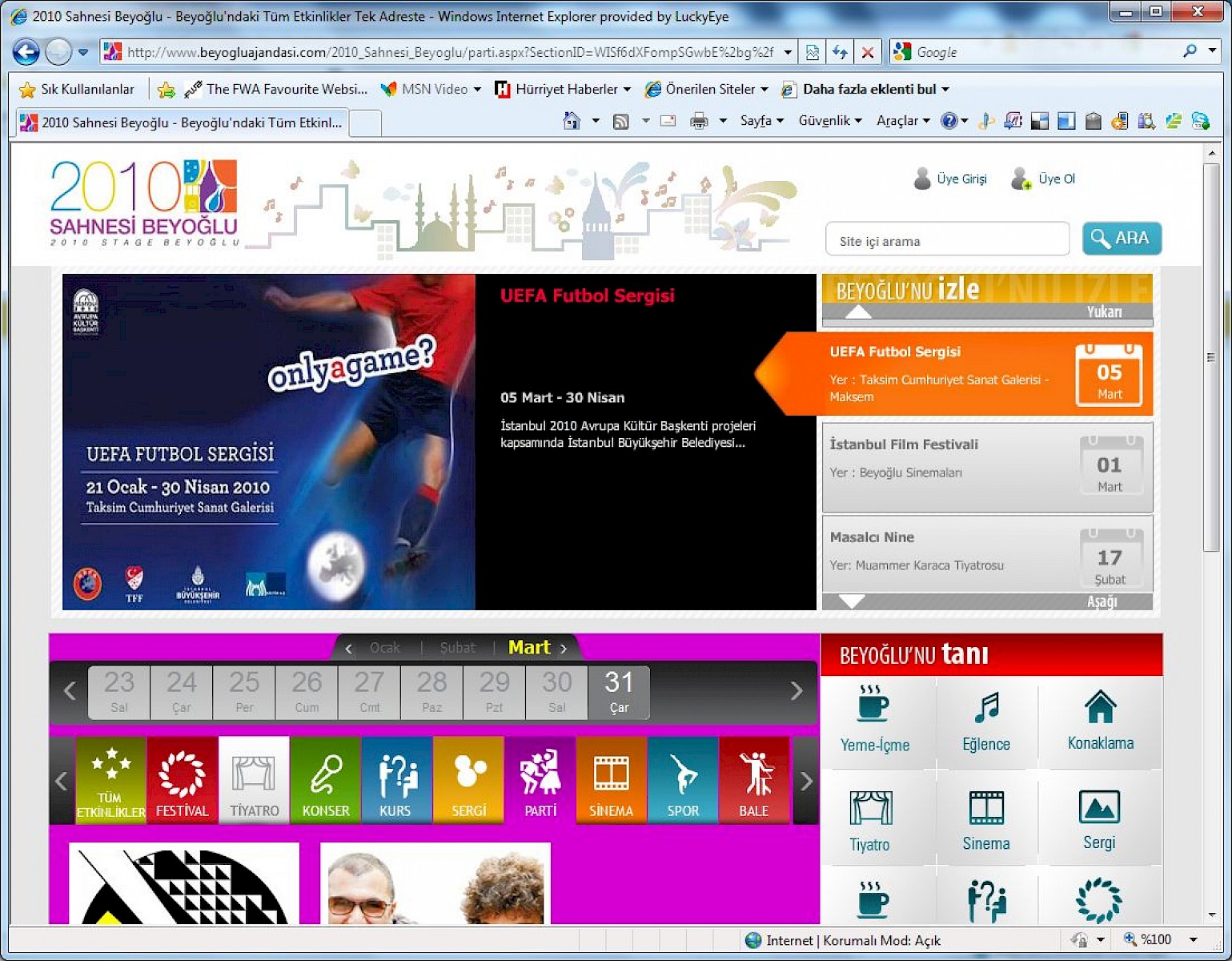Expand the Araçlar menu
Image resolution: width=1232 pixels, height=961 pixels.
pyautogui.click(x=902, y=121)
